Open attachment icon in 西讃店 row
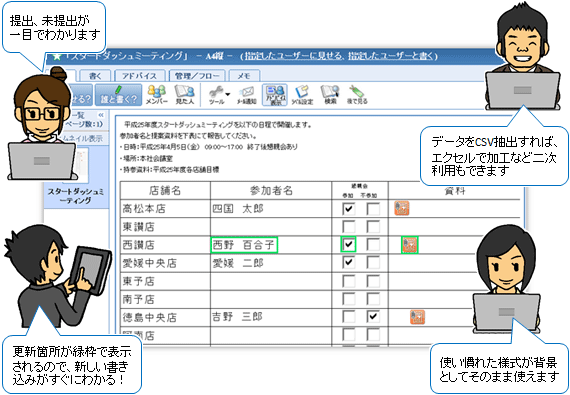This screenshot has height=395, width=570. (x=410, y=245)
